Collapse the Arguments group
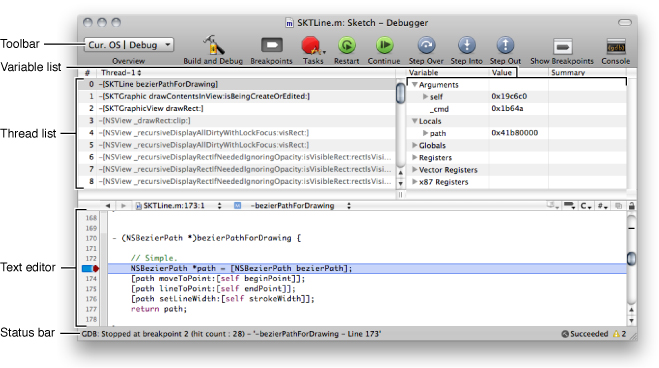This screenshot has width=659, height=368. click(414, 84)
